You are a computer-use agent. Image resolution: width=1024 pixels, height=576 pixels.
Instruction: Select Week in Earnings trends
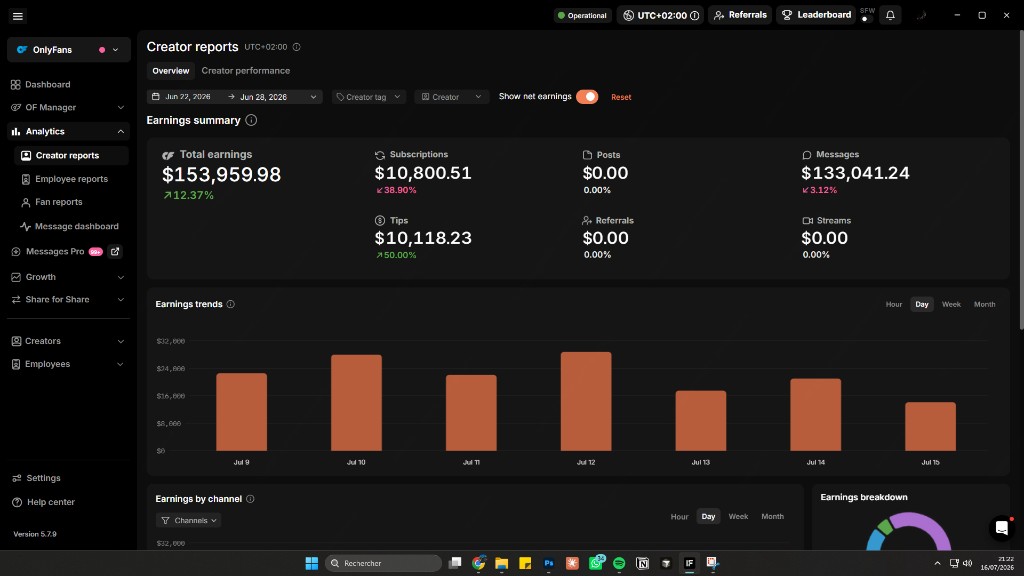[951, 304]
